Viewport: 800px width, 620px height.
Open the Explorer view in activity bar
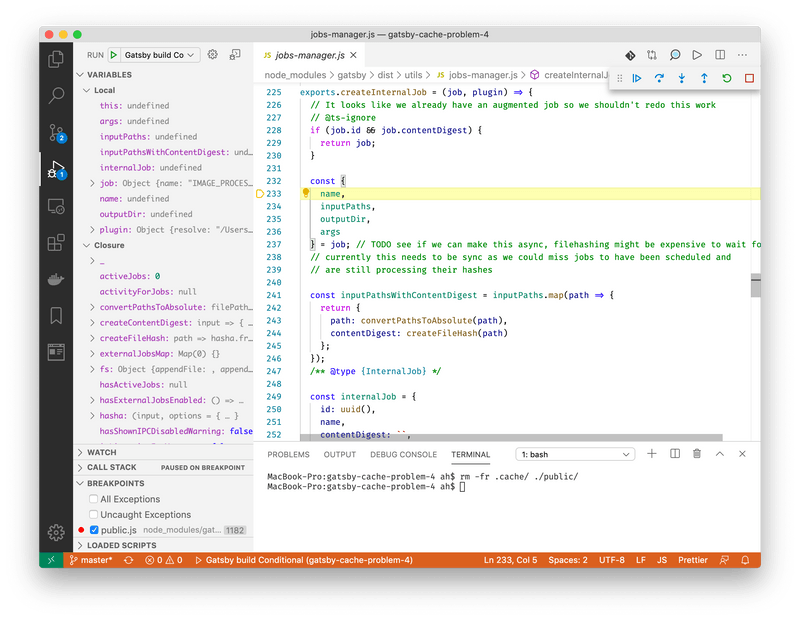[x=56, y=59]
